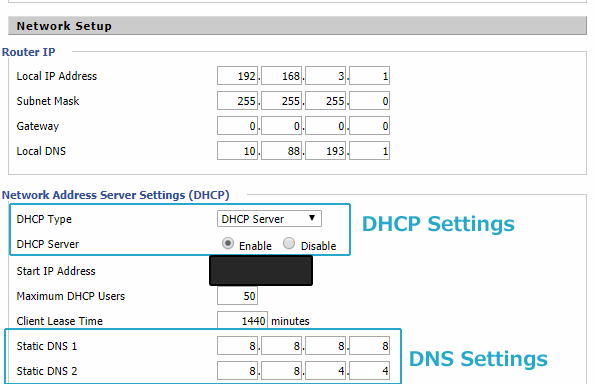Click Local IP Address first octet field 192
The height and width of the screenshot is (384, 594).
click(238, 76)
